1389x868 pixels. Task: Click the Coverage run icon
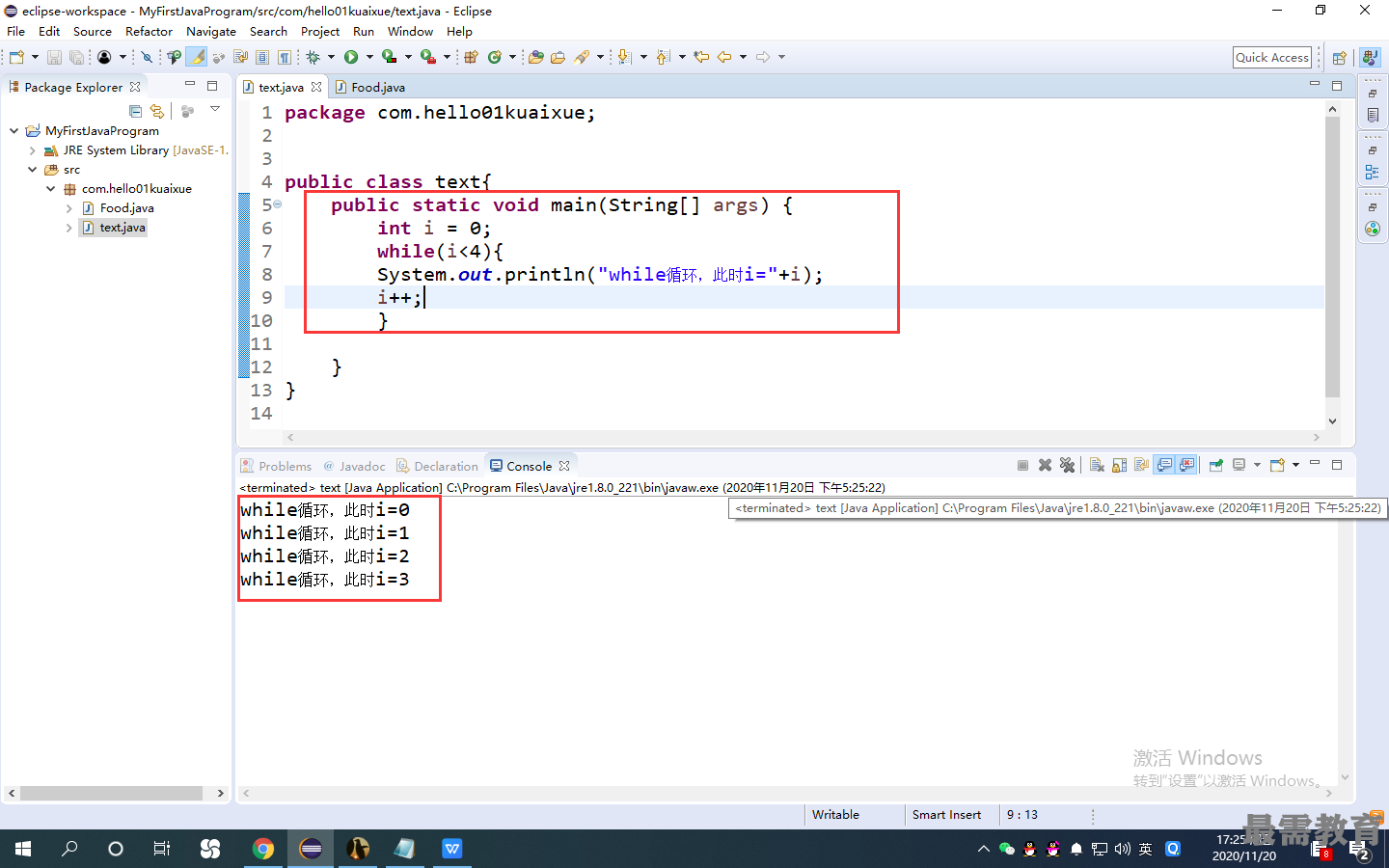pyautogui.click(x=389, y=57)
